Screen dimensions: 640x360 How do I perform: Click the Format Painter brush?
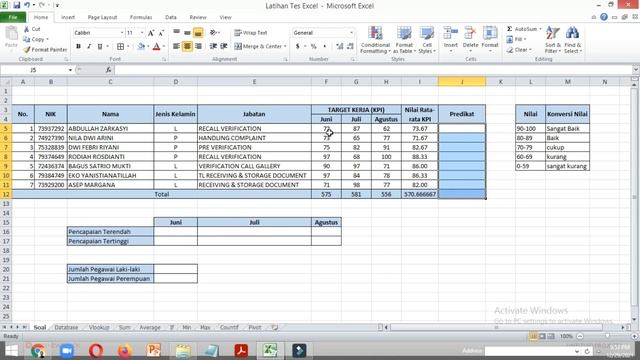pyautogui.click(x=27, y=49)
